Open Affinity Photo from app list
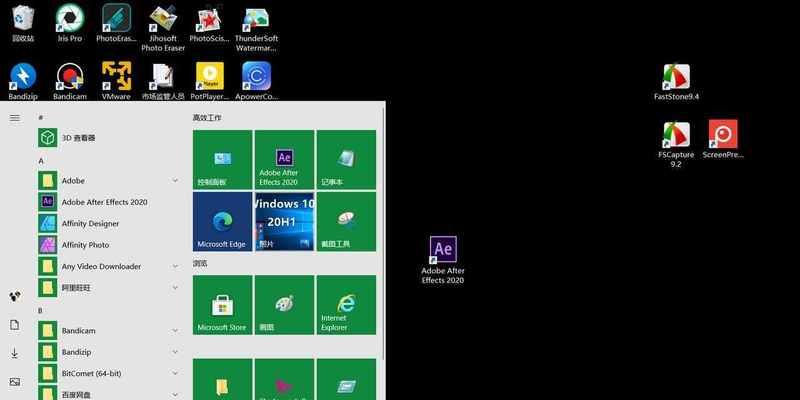This screenshot has width=800, height=400. pos(110,245)
